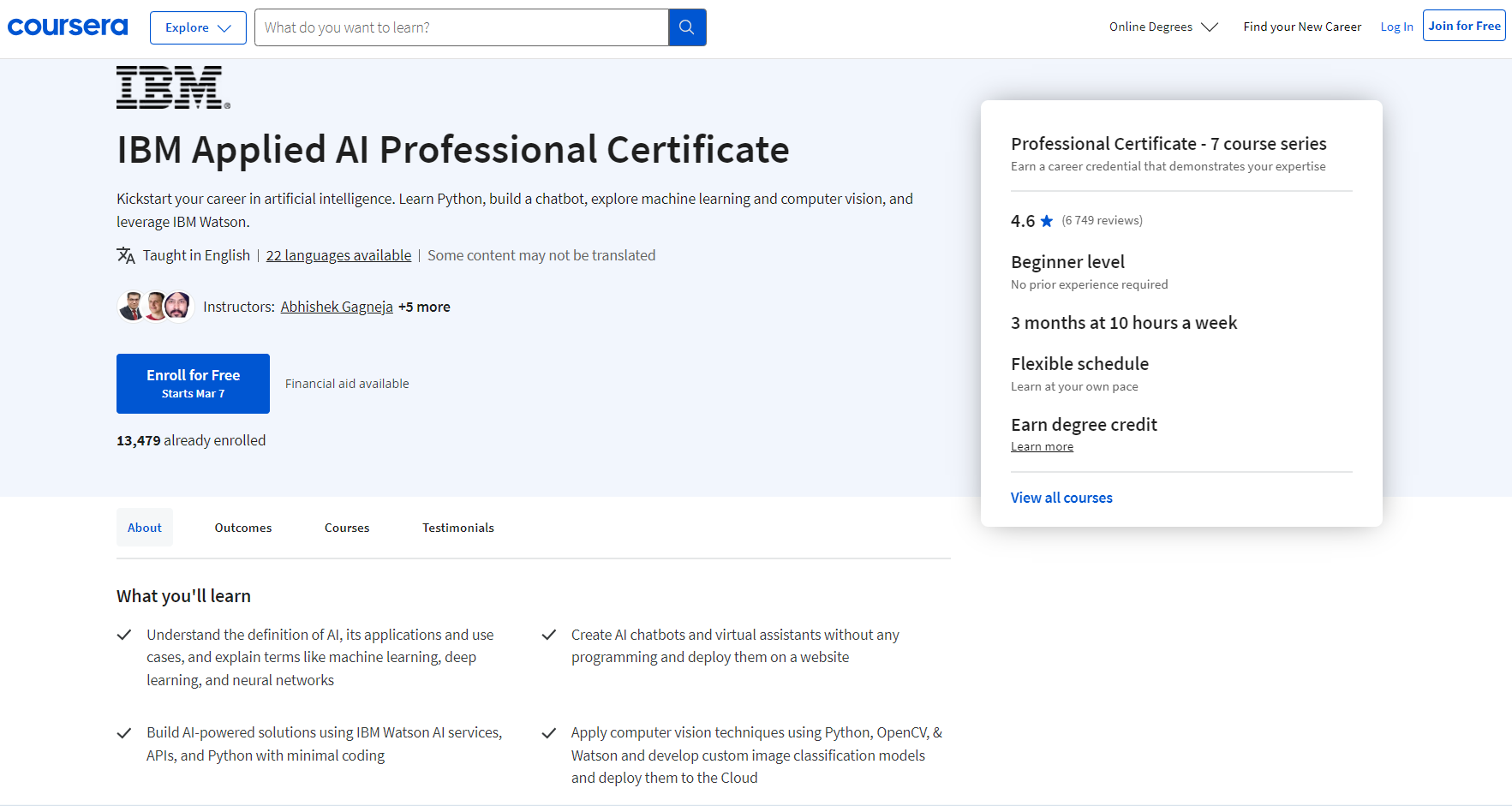Click the Earn degree credit text

click(1084, 425)
